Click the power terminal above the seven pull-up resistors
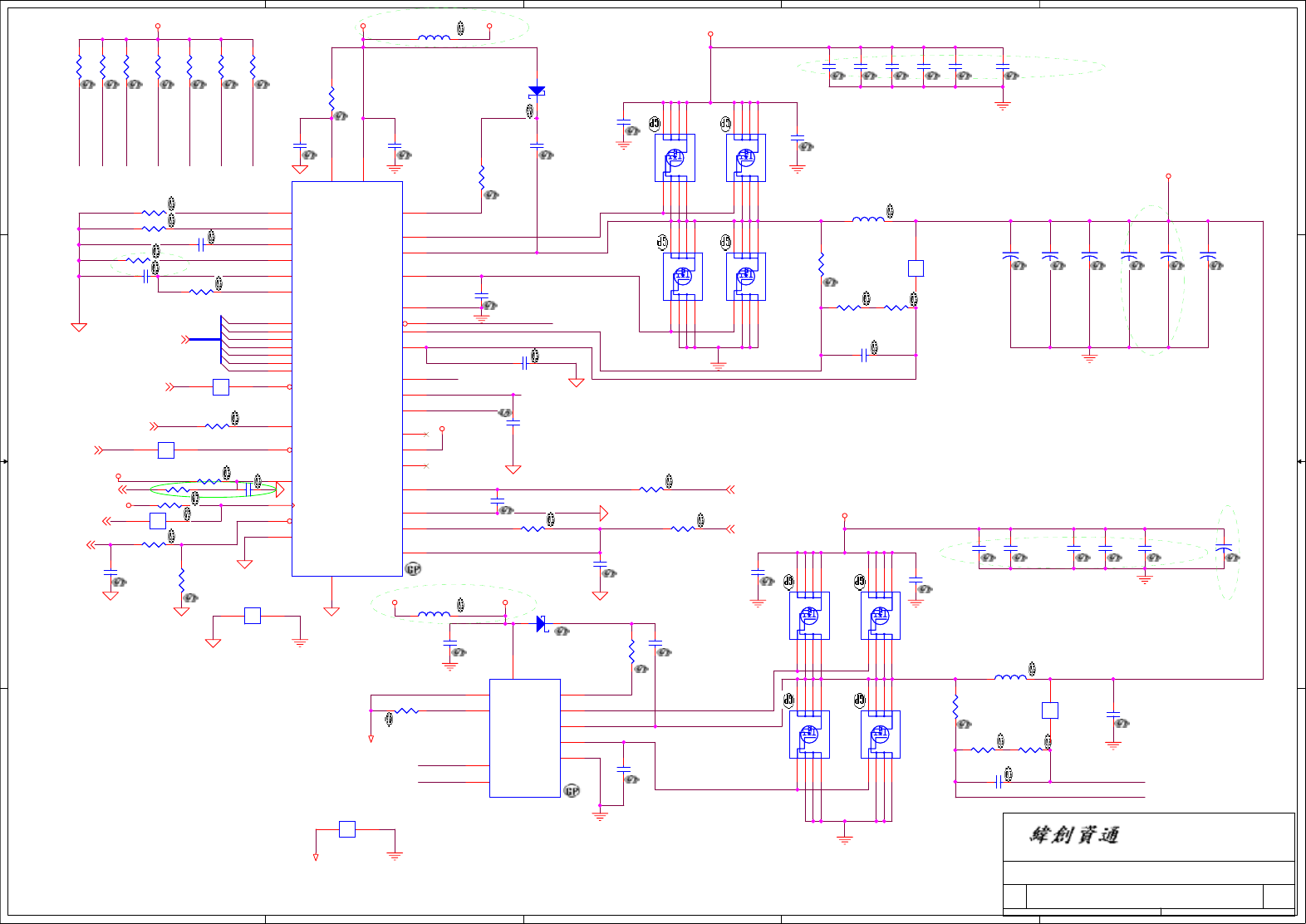Viewport: 1306px width, 924px height. click(158, 27)
